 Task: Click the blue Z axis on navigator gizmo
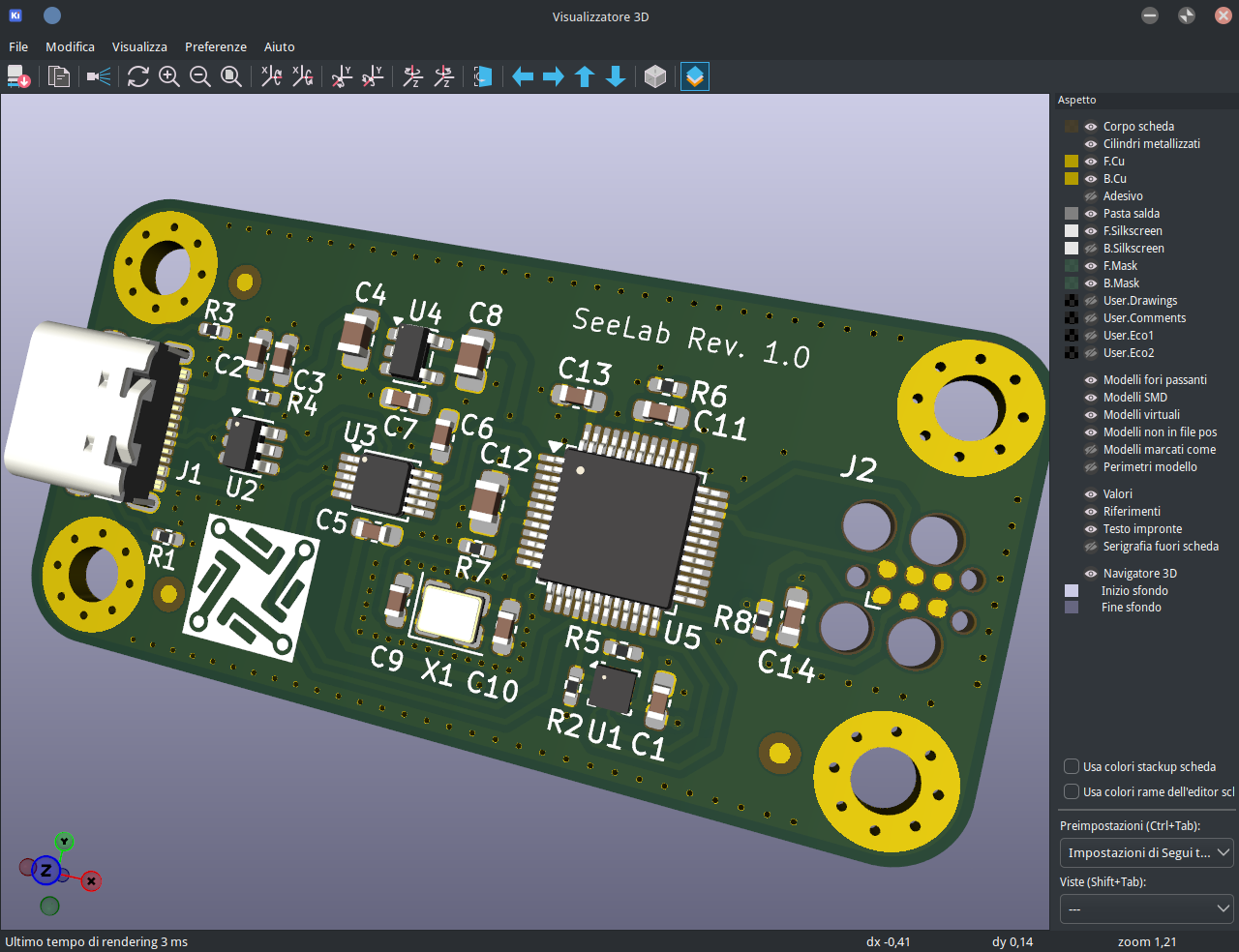pos(45,870)
